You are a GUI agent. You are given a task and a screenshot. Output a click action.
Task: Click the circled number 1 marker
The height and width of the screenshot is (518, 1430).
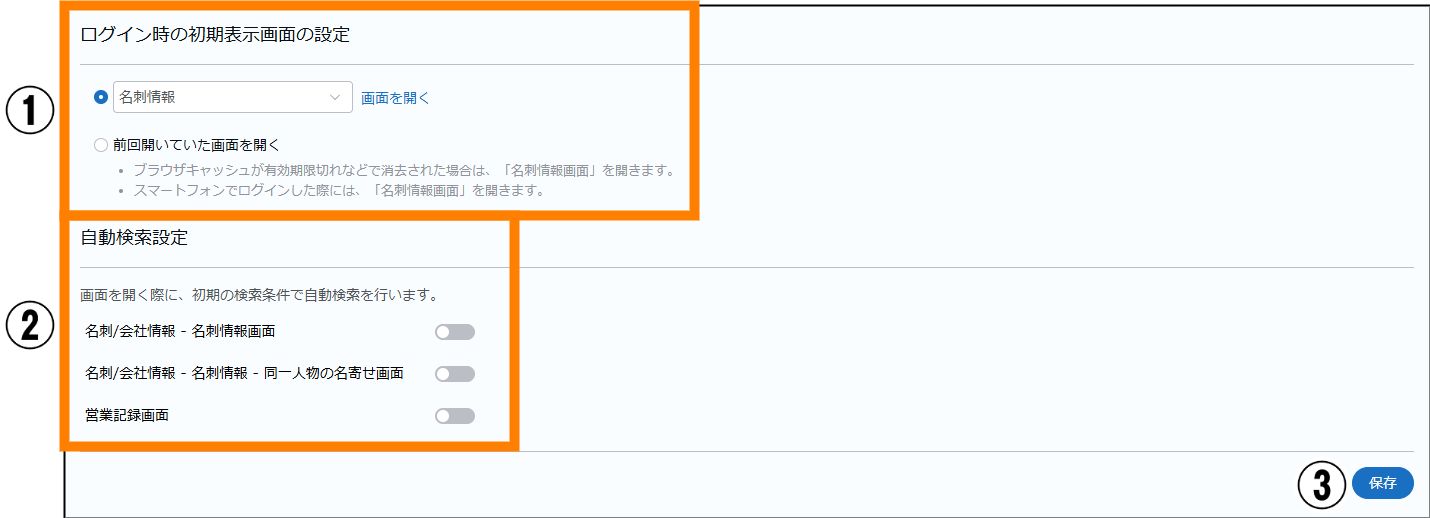[30, 112]
